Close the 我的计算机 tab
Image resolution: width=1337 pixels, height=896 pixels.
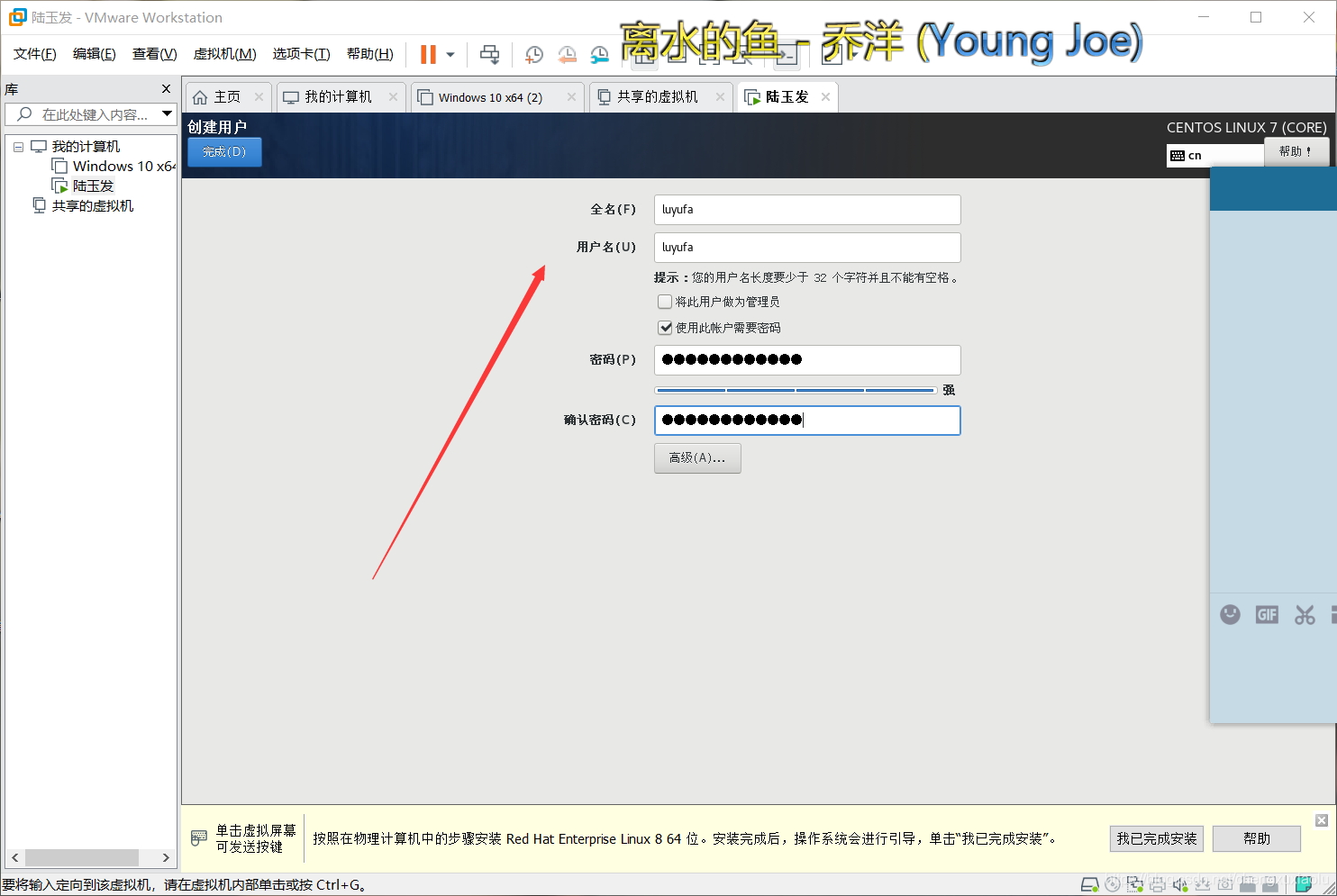pos(393,96)
